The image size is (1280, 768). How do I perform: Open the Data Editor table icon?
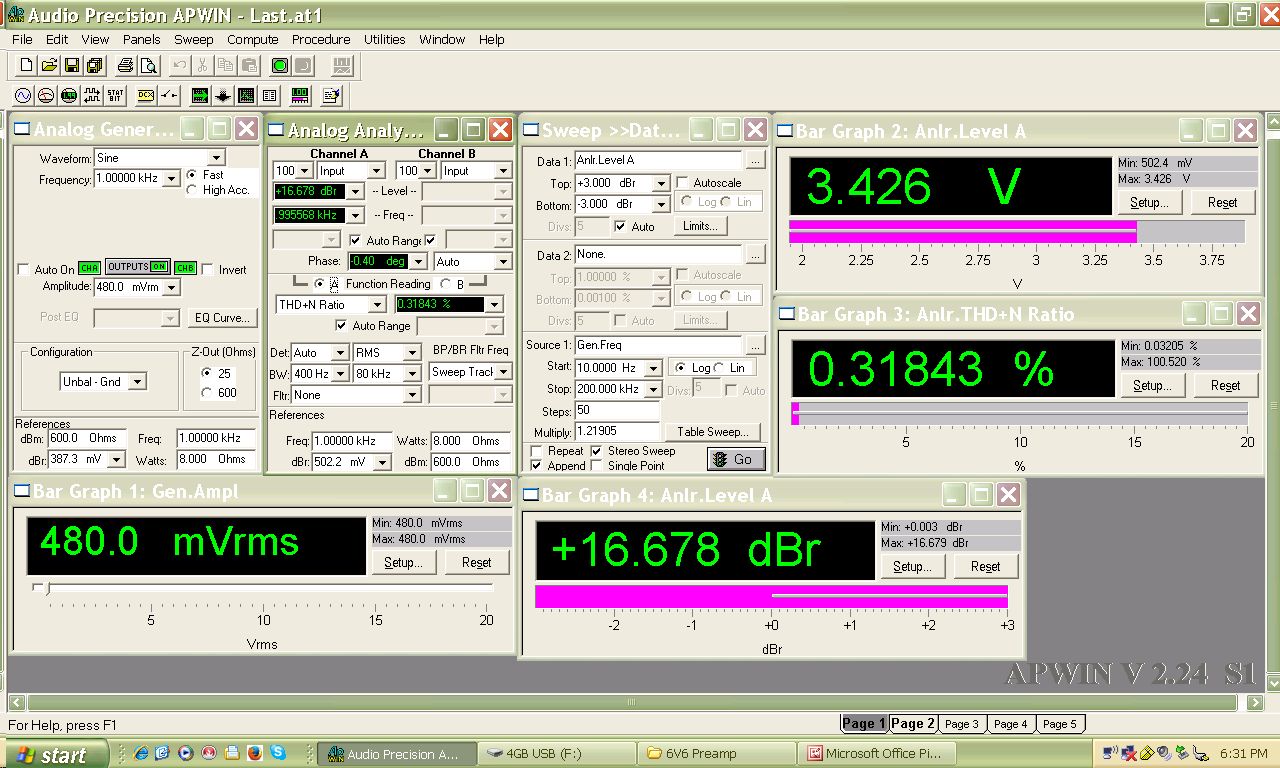pyautogui.click(x=269, y=96)
